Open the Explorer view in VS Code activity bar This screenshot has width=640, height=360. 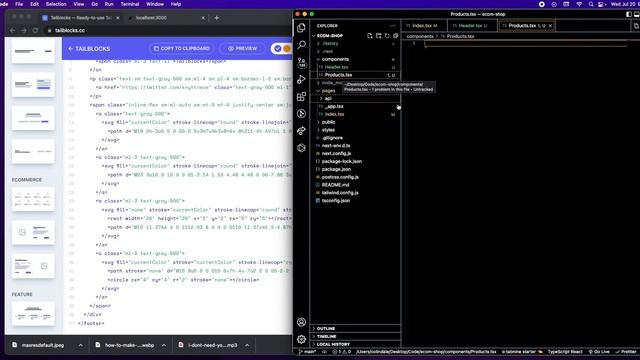click(x=301, y=27)
